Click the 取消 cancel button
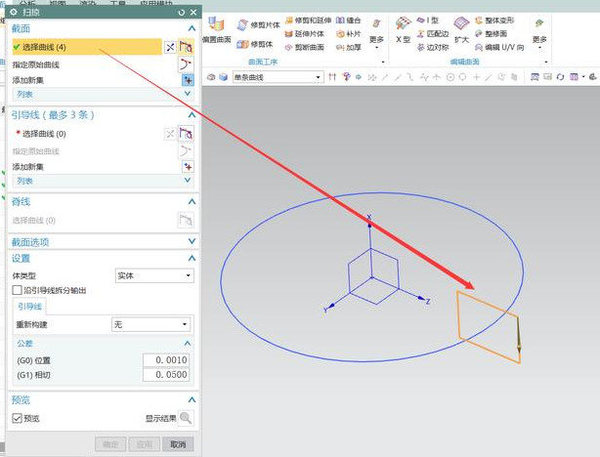This screenshot has width=600, height=457. coord(178,444)
